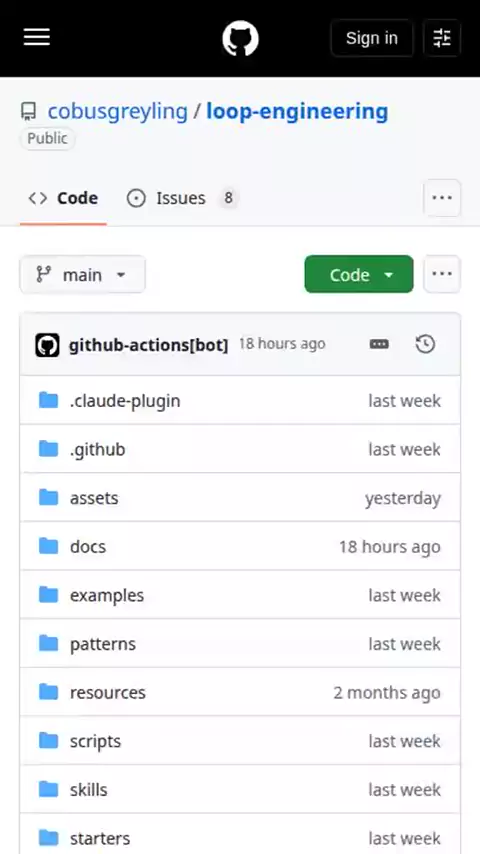This screenshot has height=854, width=480.
Task: Open the hamburger navigation menu
Action: point(37,38)
